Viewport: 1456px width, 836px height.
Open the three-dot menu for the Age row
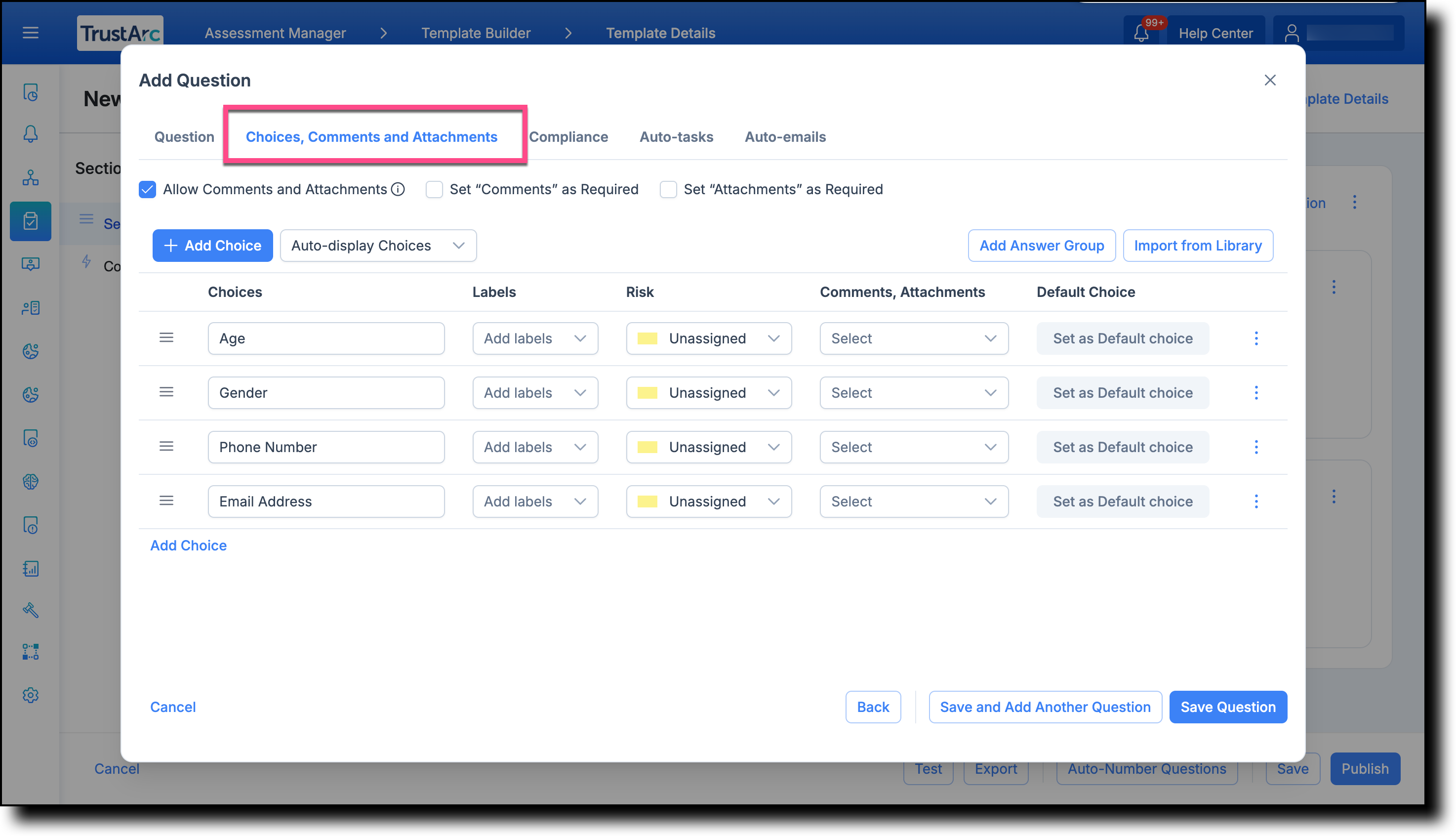click(1256, 338)
